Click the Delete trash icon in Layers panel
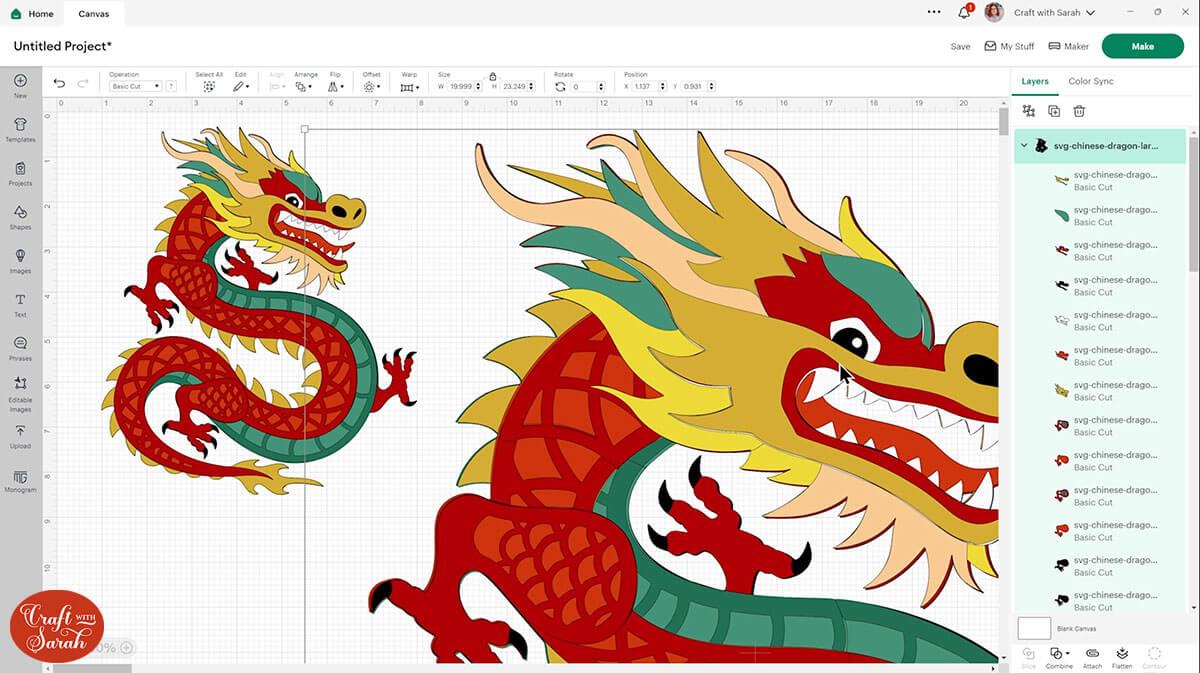Image resolution: width=1200 pixels, height=673 pixels. 1079,111
